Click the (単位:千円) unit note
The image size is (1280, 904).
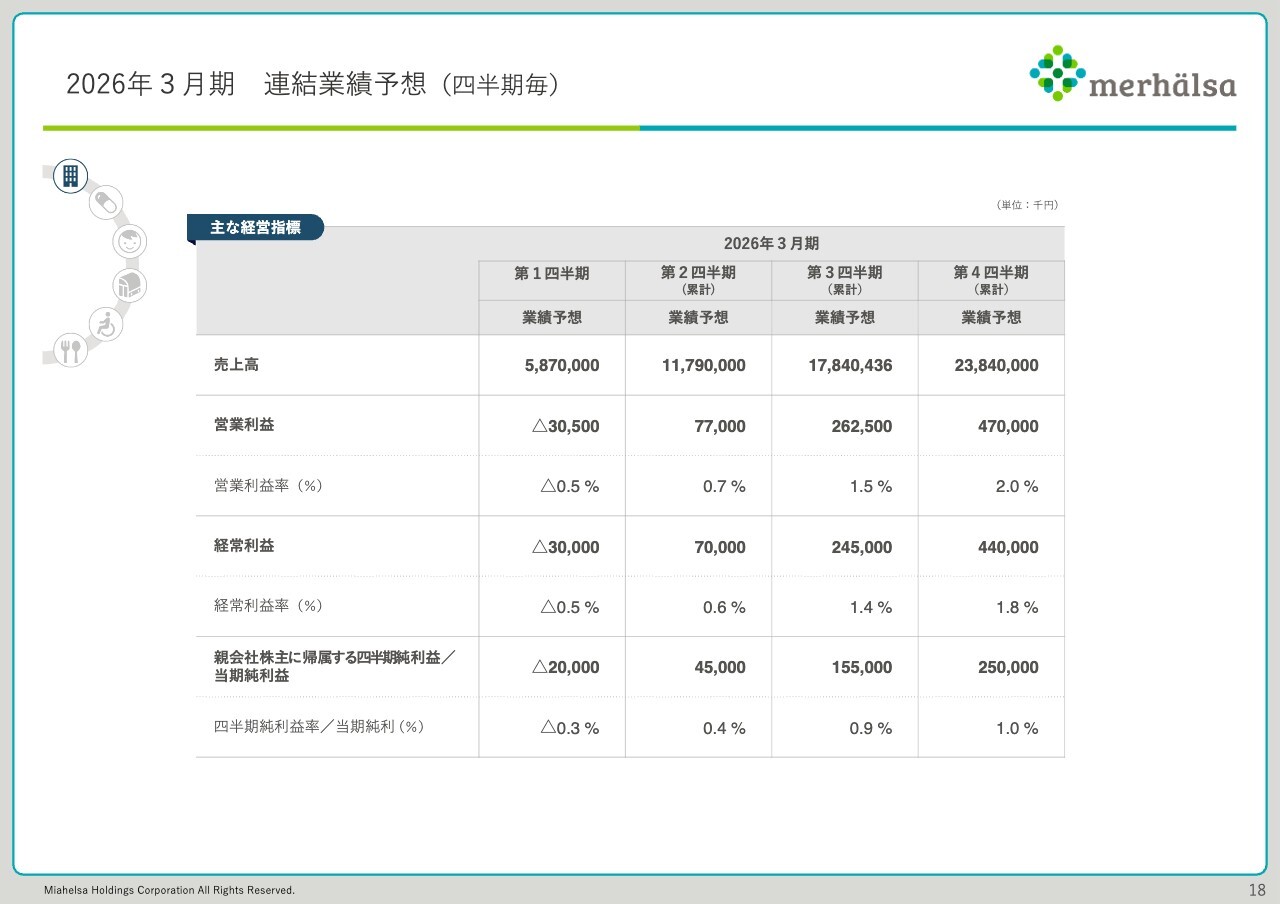(x=1027, y=205)
